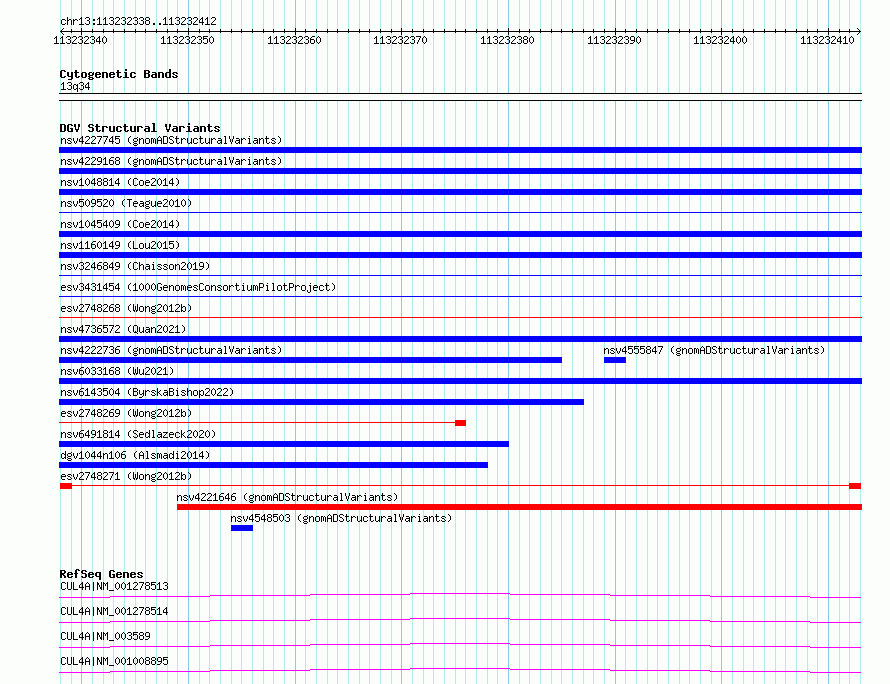
Task: Click the blue nsv6143504 variant bar
Action: tap(321, 402)
